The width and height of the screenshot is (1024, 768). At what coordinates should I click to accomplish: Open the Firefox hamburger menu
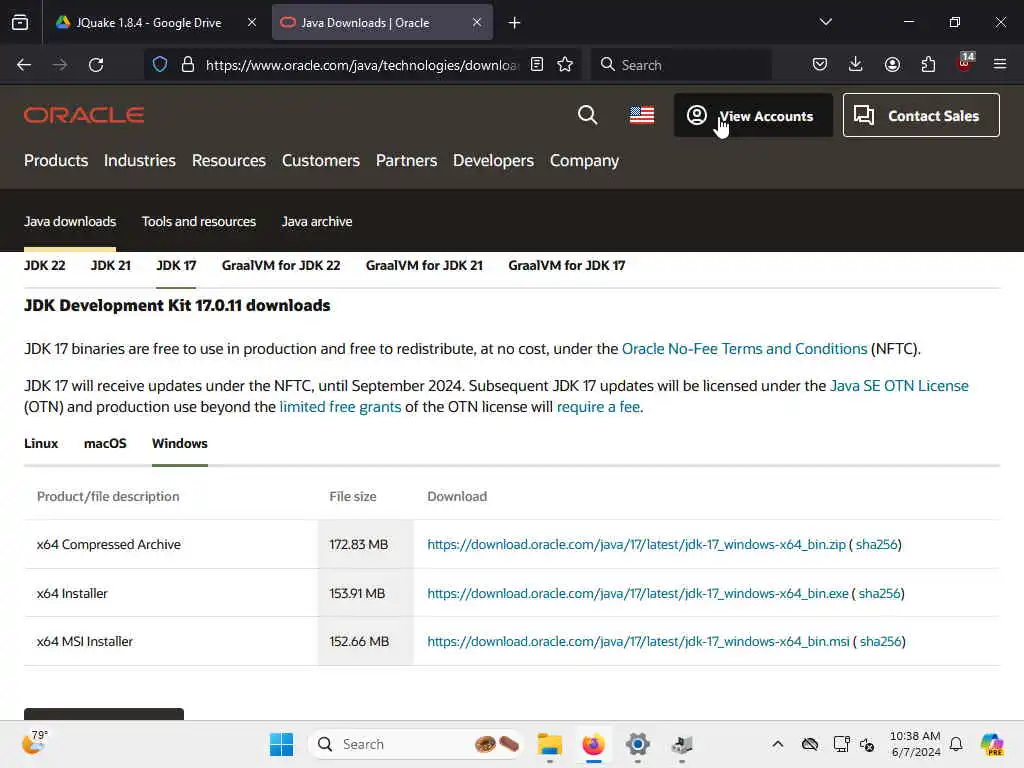pos(1000,64)
